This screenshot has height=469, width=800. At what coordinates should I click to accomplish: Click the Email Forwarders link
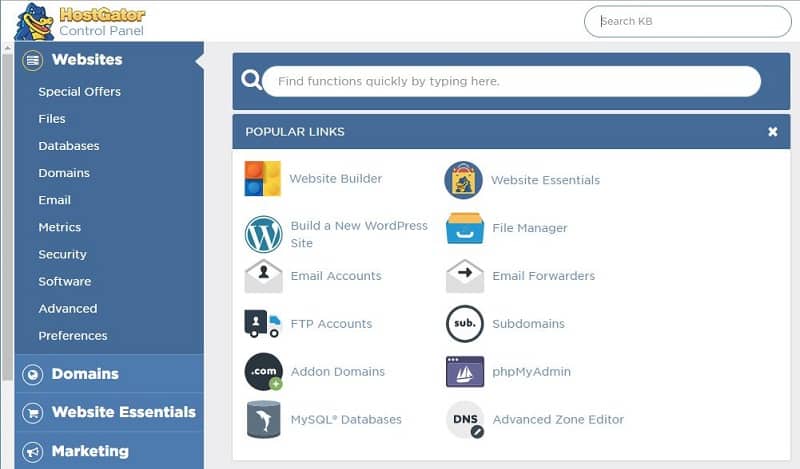[544, 276]
